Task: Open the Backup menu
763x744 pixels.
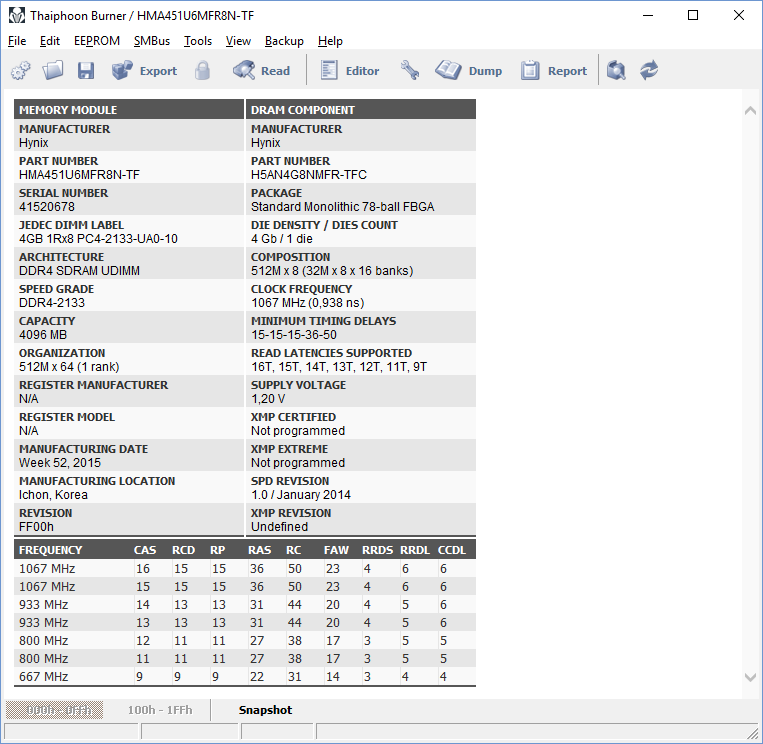Action: 284,41
